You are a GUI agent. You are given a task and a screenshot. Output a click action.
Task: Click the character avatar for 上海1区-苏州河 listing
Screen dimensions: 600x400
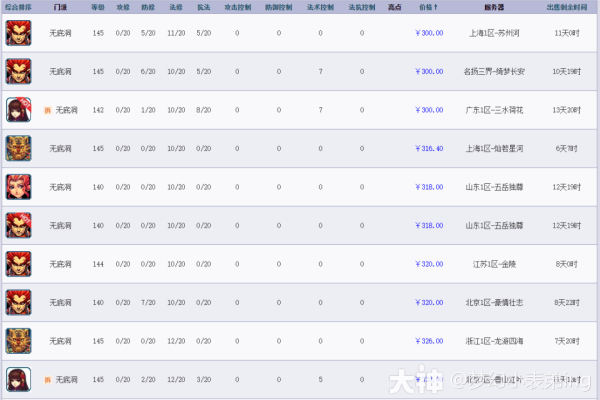click(18, 33)
